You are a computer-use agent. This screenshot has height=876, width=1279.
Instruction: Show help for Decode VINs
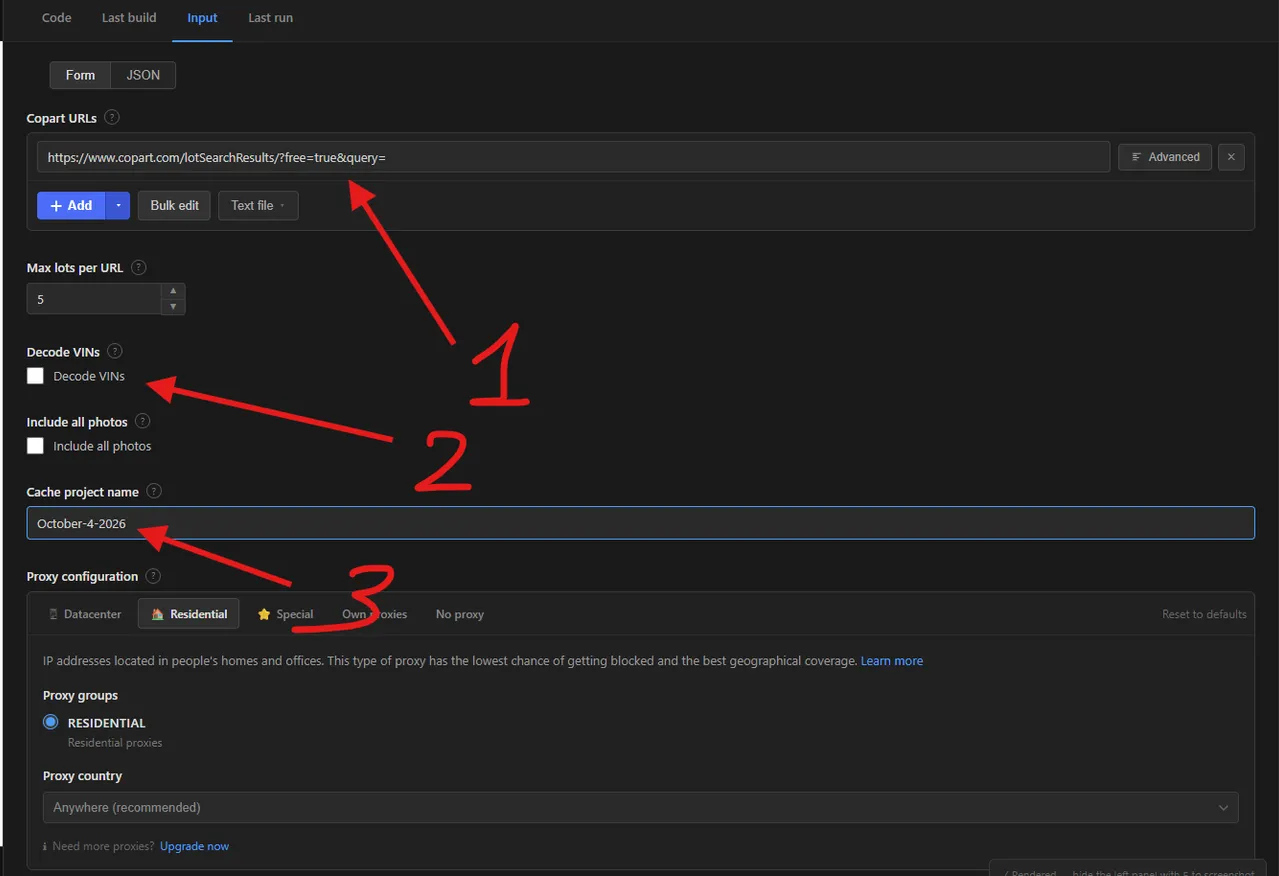pos(115,351)
